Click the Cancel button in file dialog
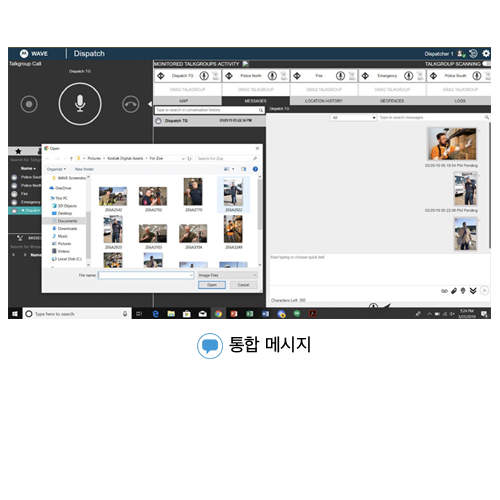500x500 pixels. (243, 285)
